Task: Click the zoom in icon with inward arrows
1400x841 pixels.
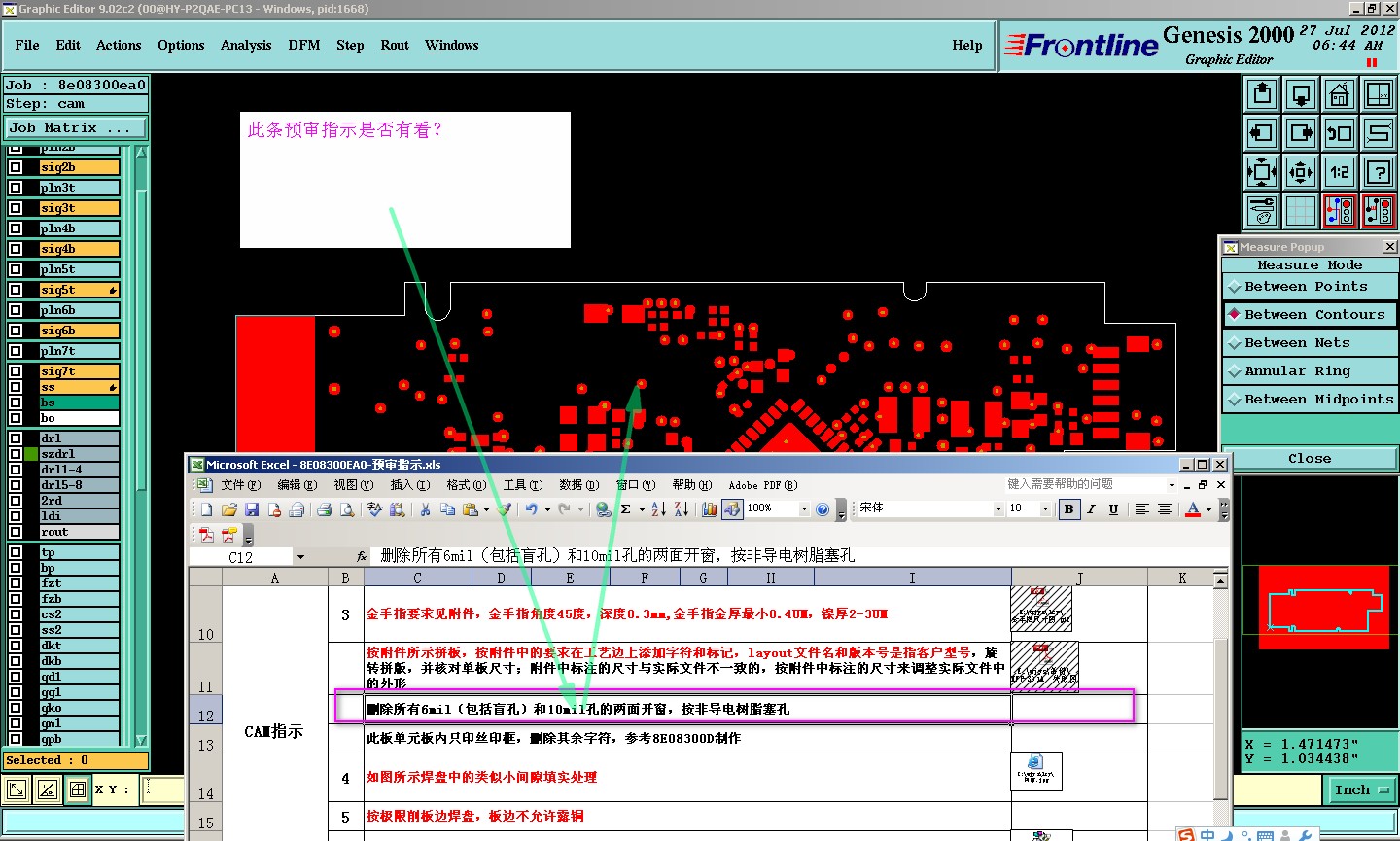Action: click(1262, 172)
